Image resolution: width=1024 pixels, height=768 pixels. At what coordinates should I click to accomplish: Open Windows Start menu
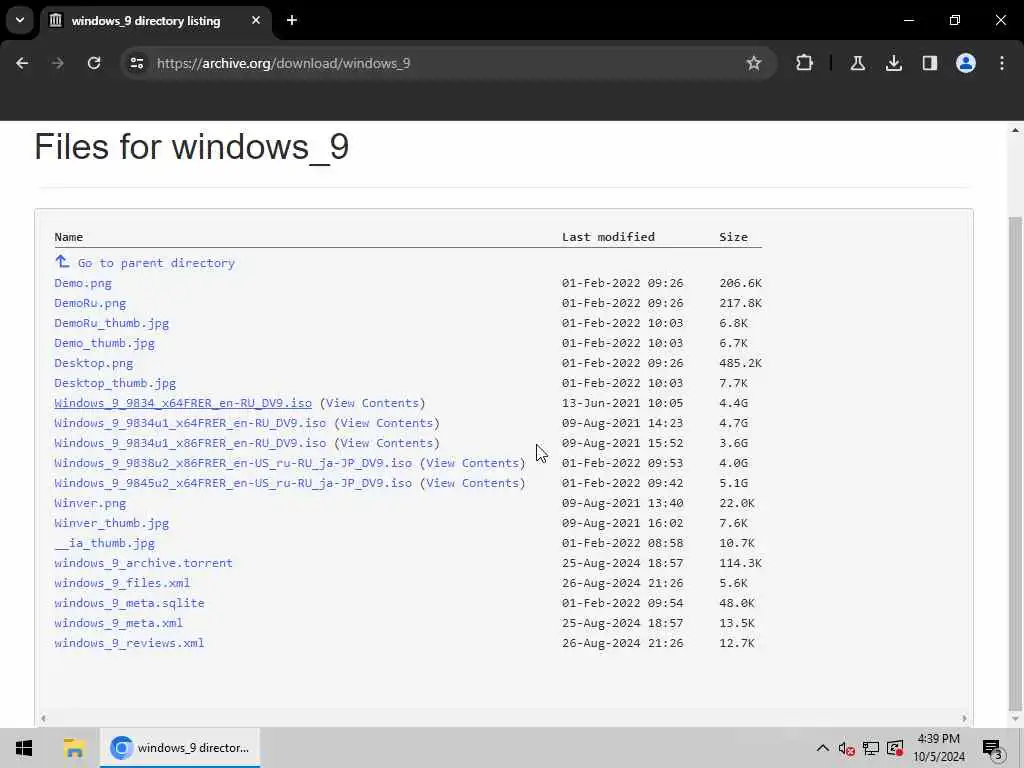click(24, 748)
